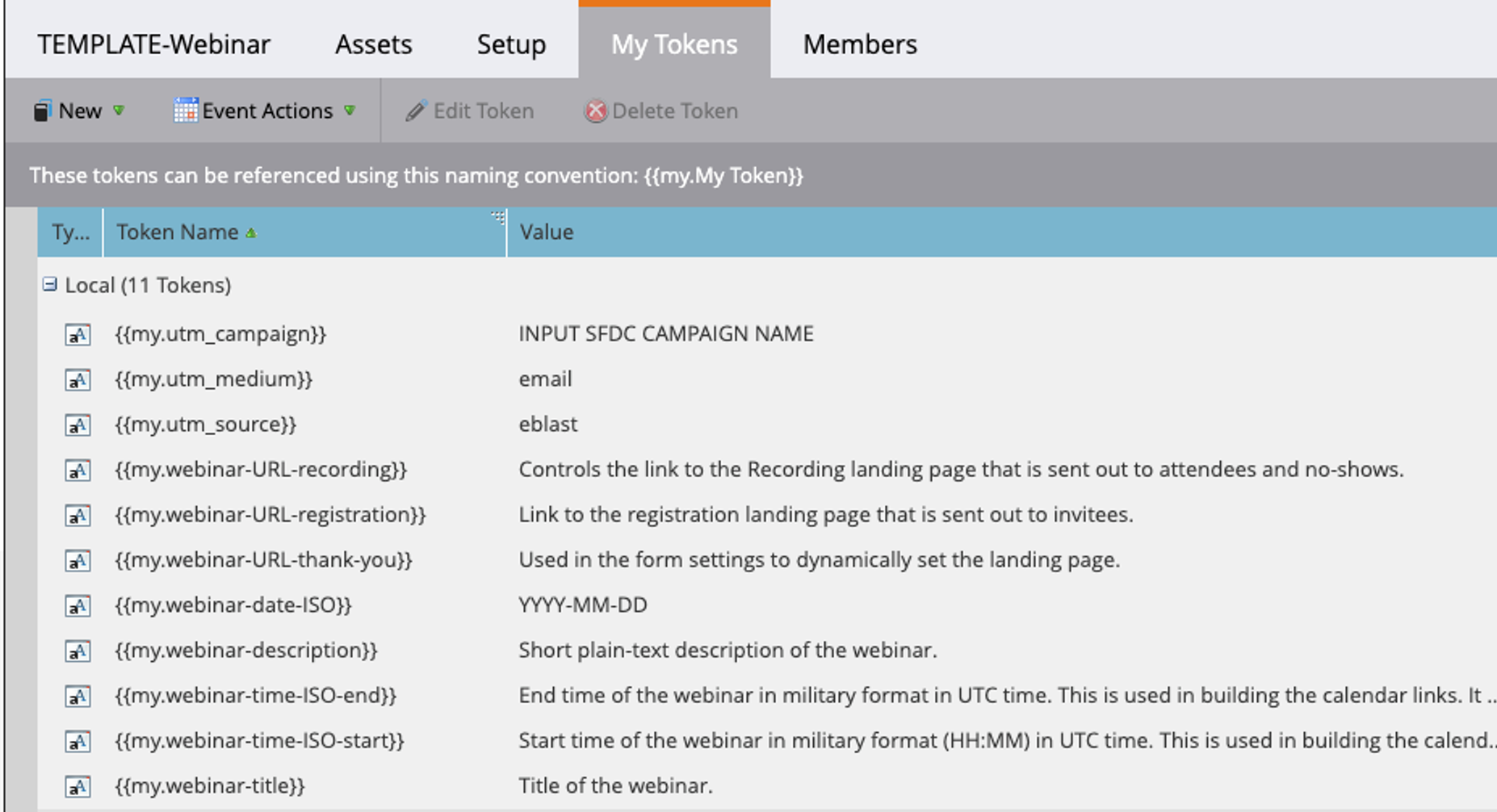Sort by the Token Name column header
Screen dimensions: 1497x812
(178, 232)
